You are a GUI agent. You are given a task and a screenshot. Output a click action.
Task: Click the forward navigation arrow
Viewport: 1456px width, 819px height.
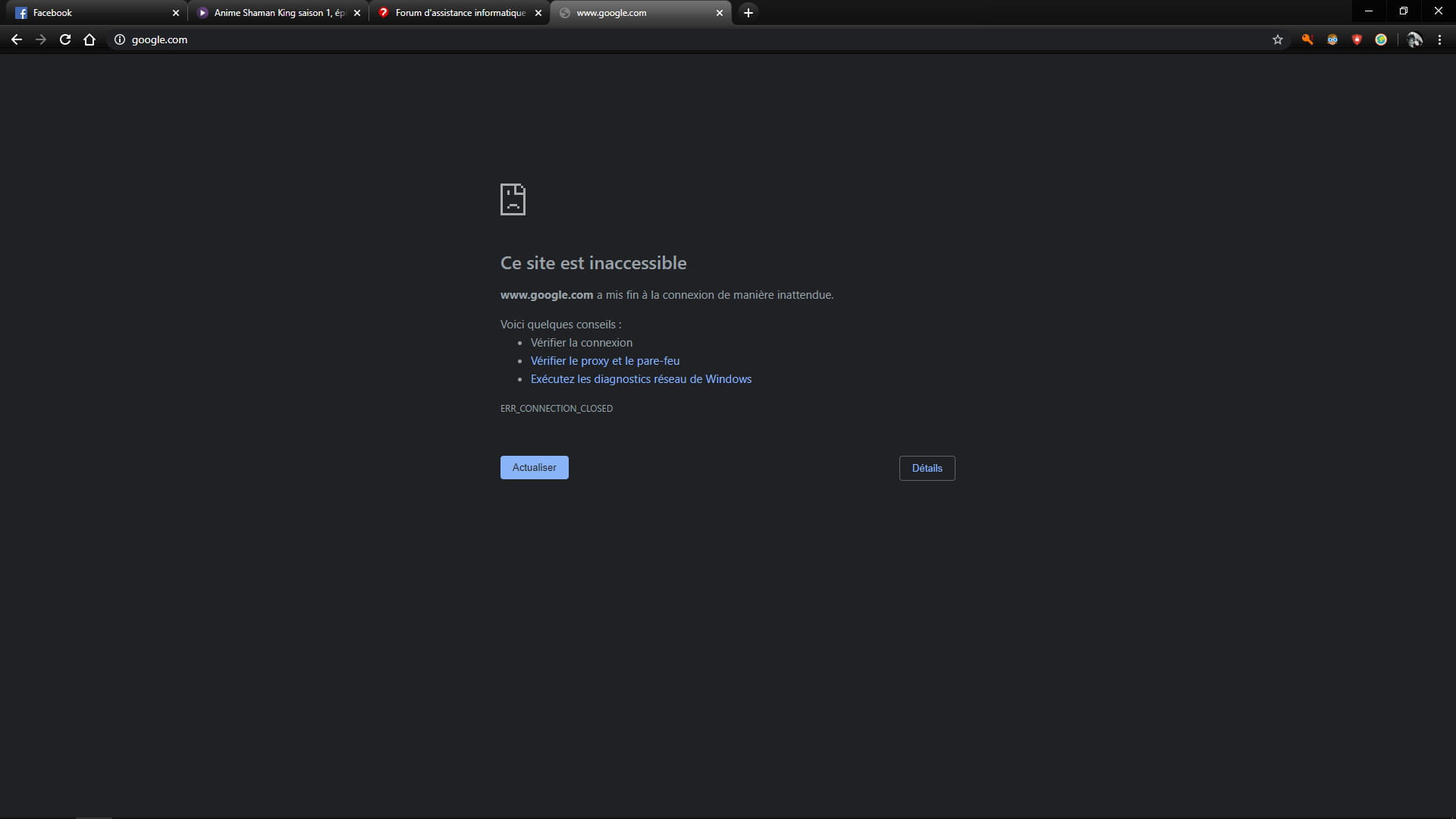pyautogui.click(x=41, y=39)
